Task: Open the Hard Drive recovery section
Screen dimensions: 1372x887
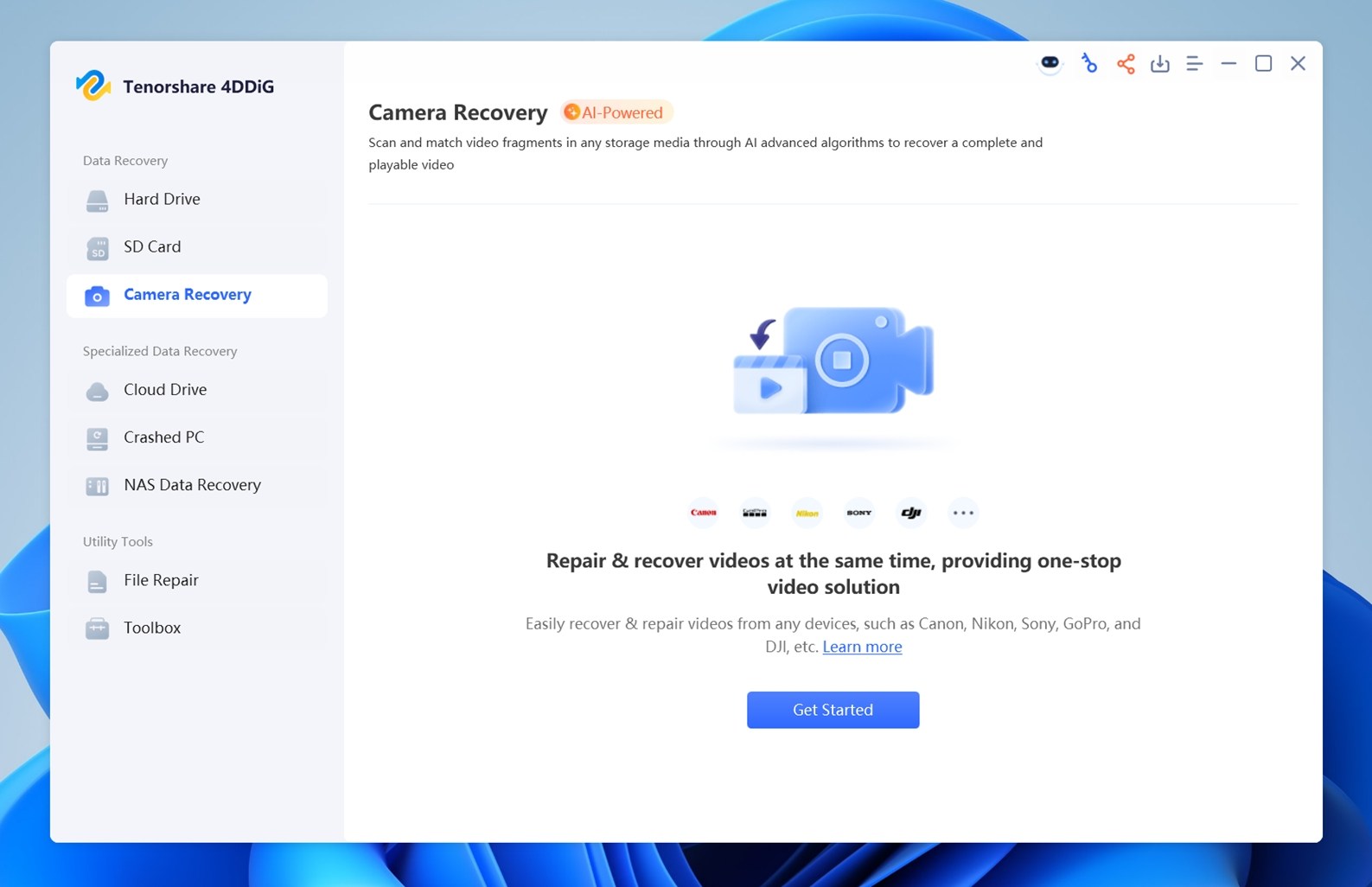Action: [197, 200]
